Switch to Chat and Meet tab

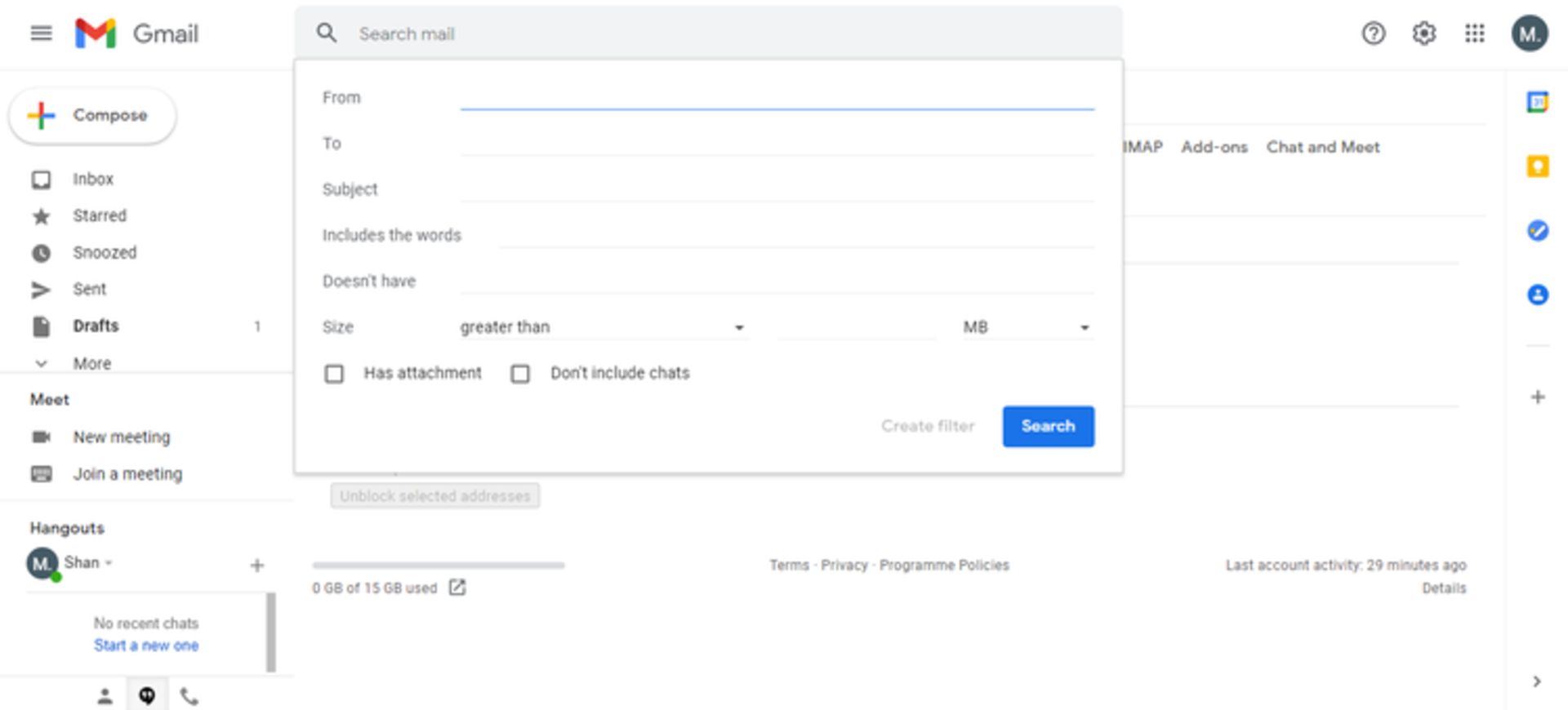(x=1322, y=147)
